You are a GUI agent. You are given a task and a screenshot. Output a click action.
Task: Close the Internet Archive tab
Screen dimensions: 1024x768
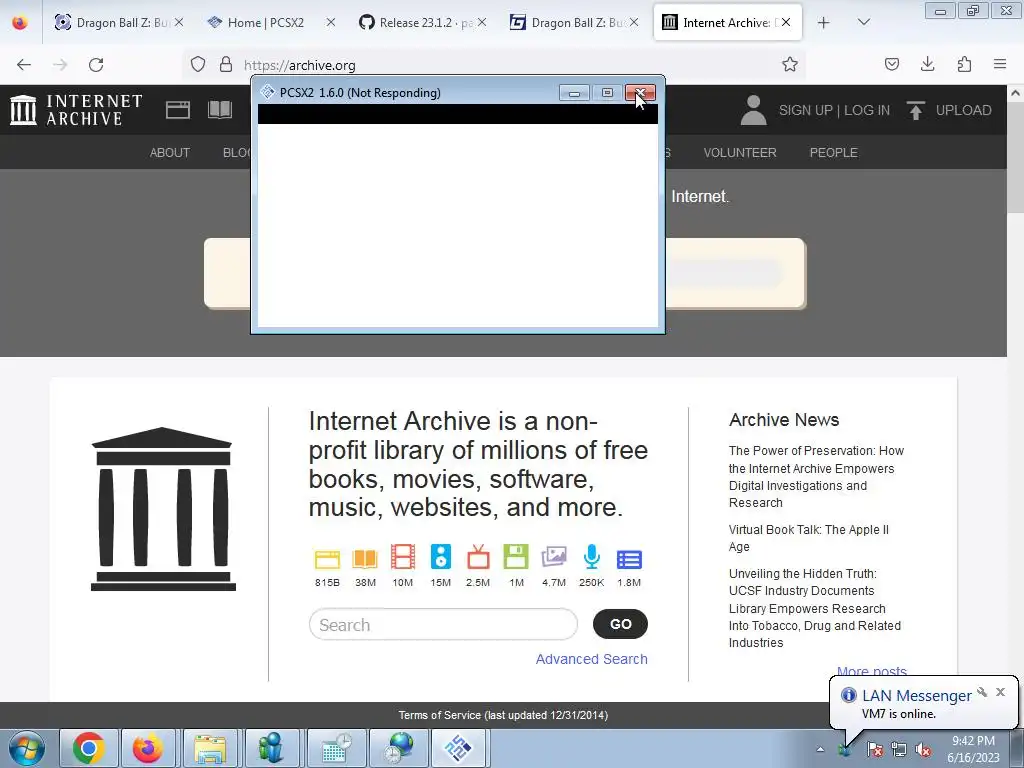coord(786,22)
